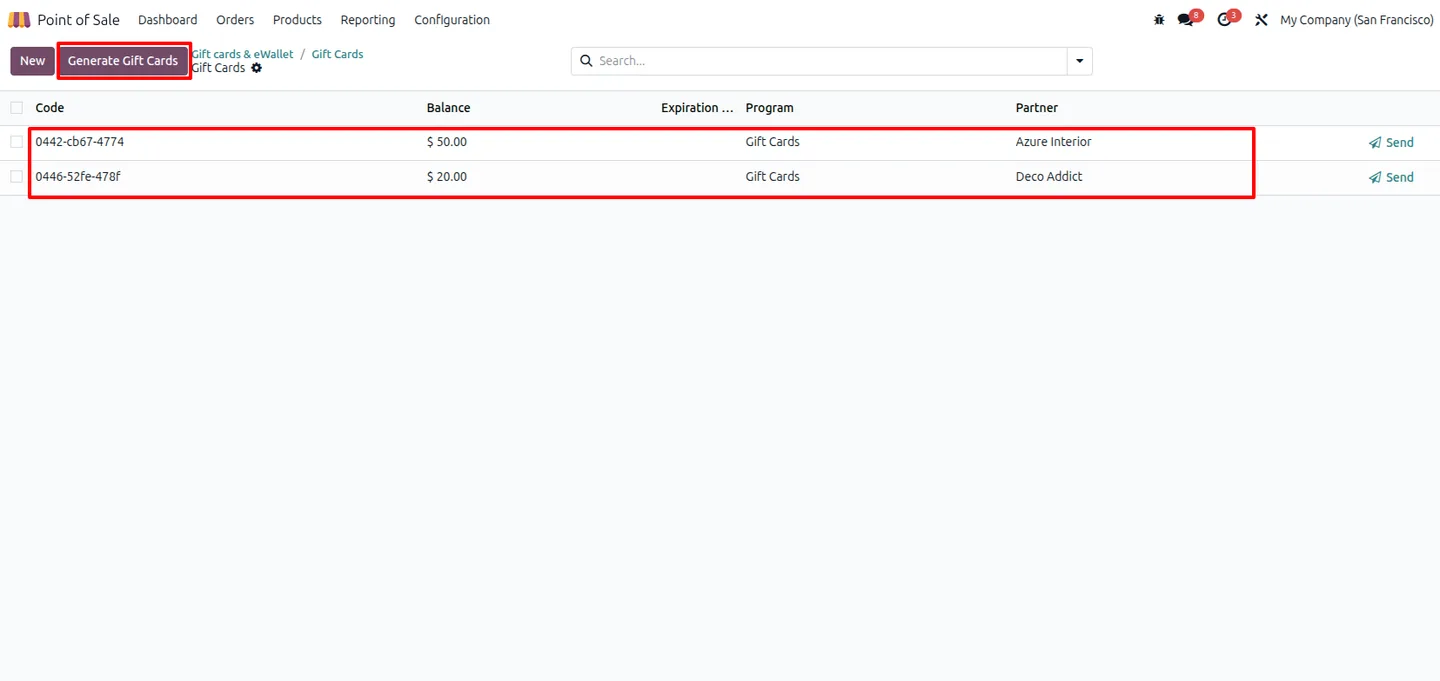
Task: Sort by the Partner column header
Action: [1036, 108]
